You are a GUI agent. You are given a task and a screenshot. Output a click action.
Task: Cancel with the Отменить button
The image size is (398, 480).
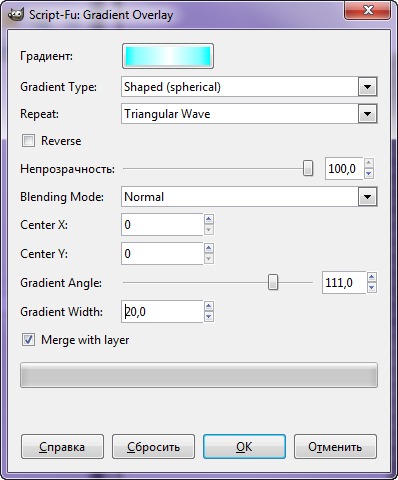click(335, 447)
